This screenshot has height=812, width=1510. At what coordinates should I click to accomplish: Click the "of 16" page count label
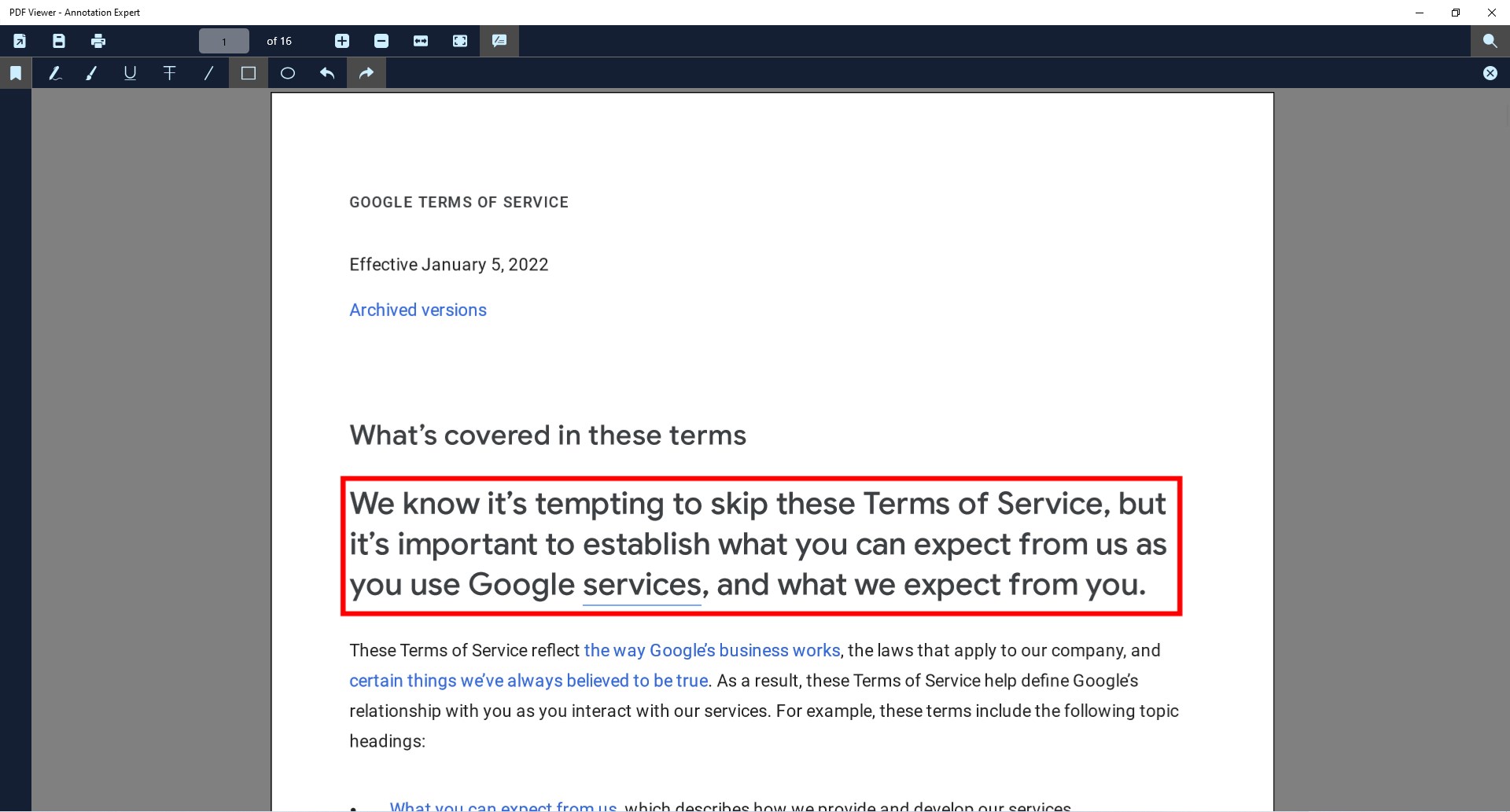pos(279,41)
